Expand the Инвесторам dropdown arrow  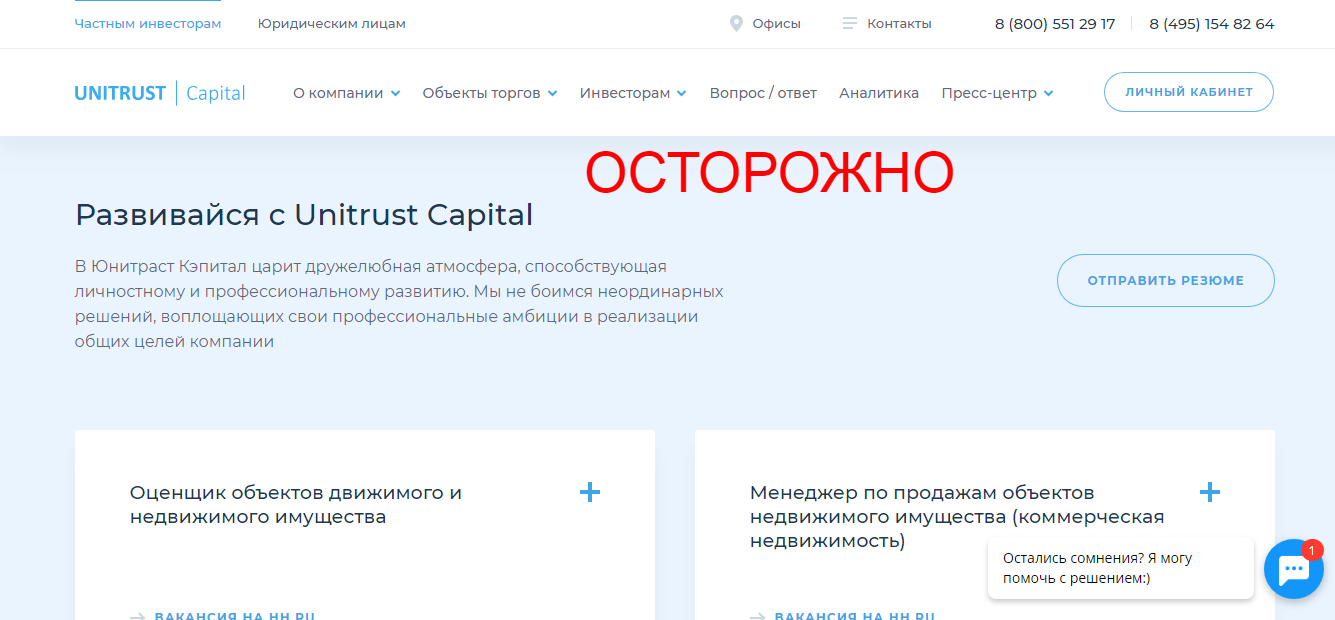pyautogui.click(x=682, y=93)
